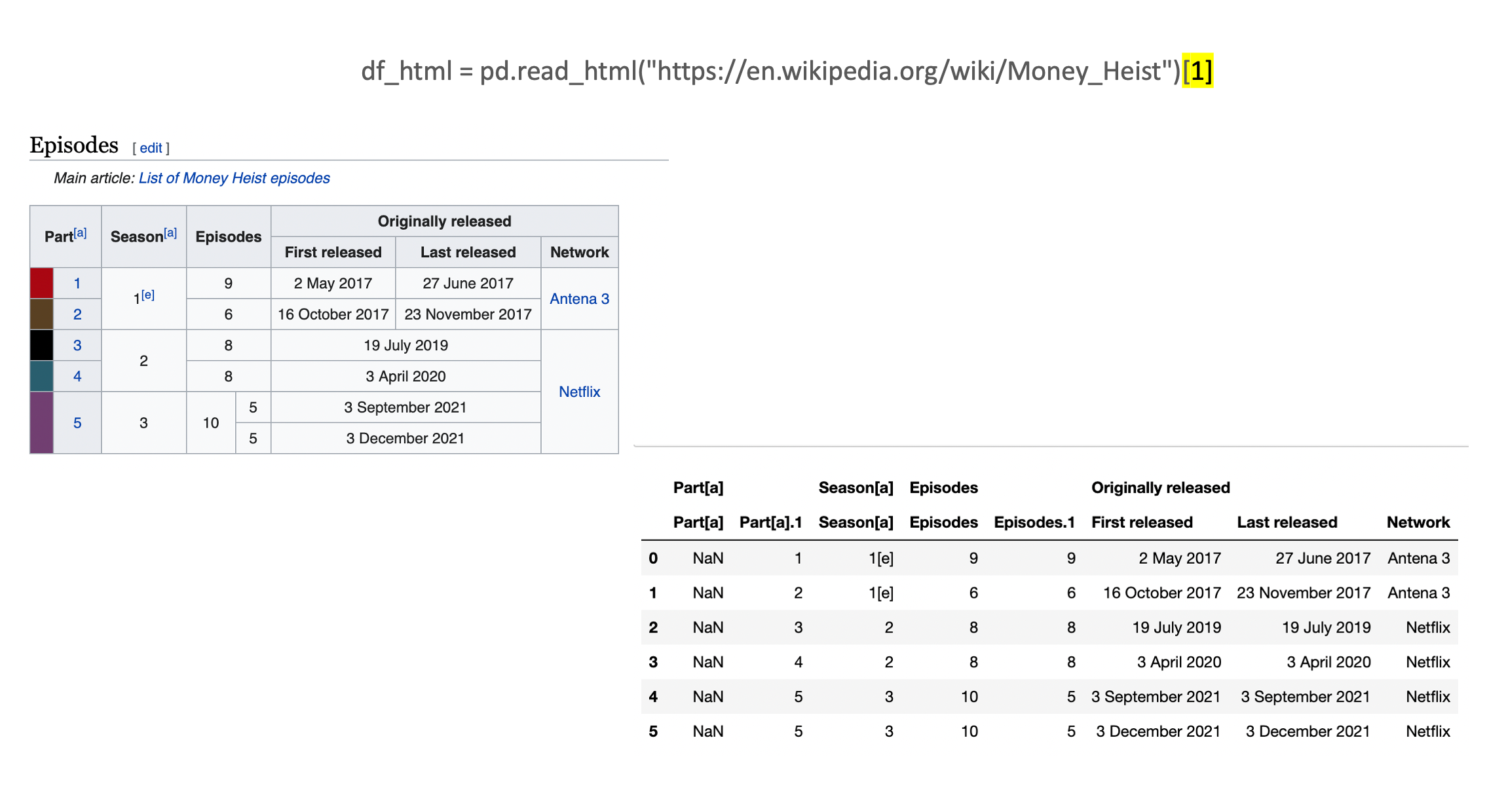Click the Part[a].1 column header in DataFrame
This screenshot has width=1487, height=812.
pyautogui.click(x=771, y=523)
